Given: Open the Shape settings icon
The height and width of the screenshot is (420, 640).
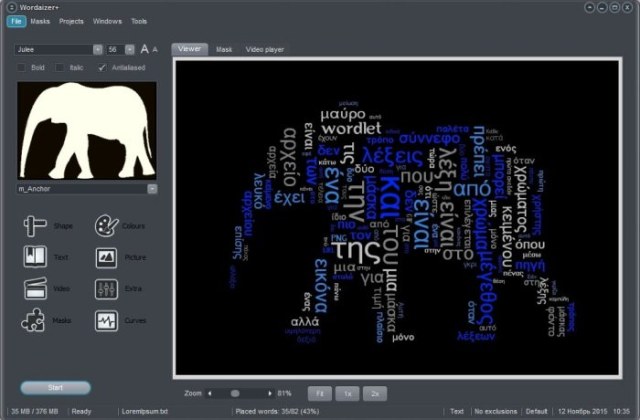Looking at the screenshot, I should (34, 227).
